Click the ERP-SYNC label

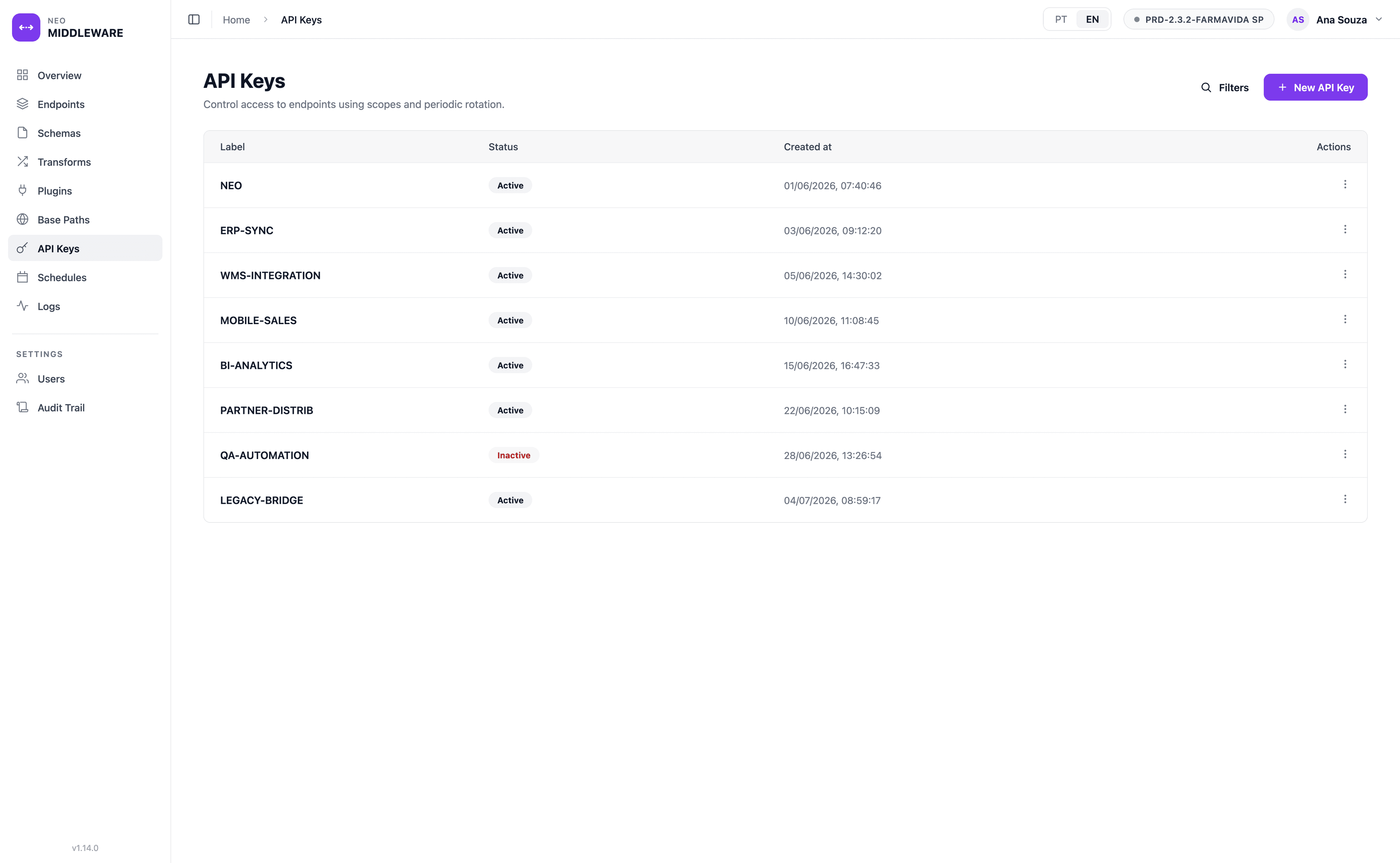tap(246, 230)
